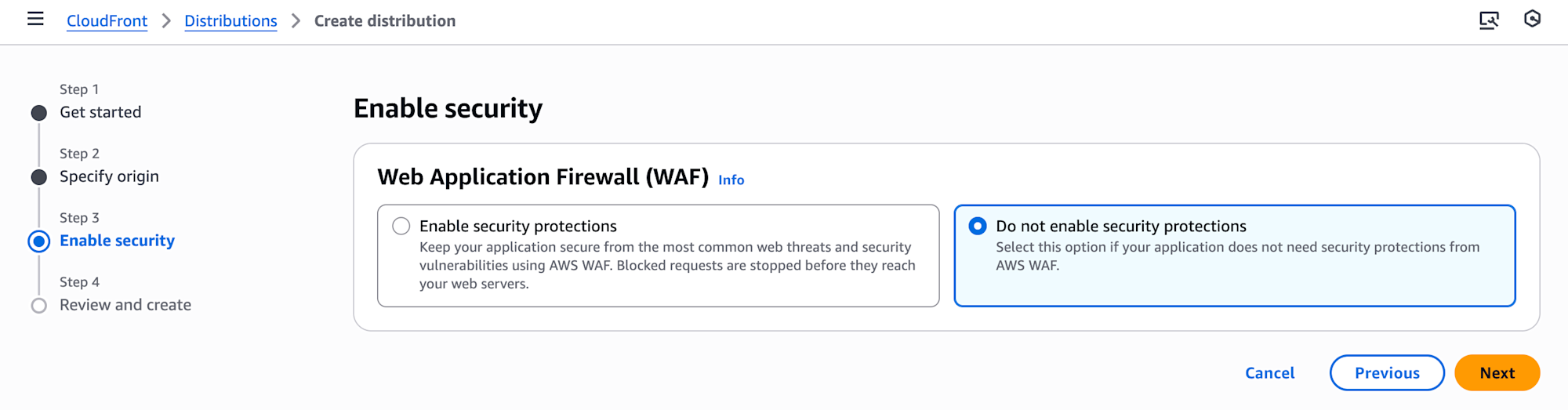This screenshot has height=410, width=1568.
Task: Click the filled circle marker for Step 2
Action: click(x=38, y=177)
